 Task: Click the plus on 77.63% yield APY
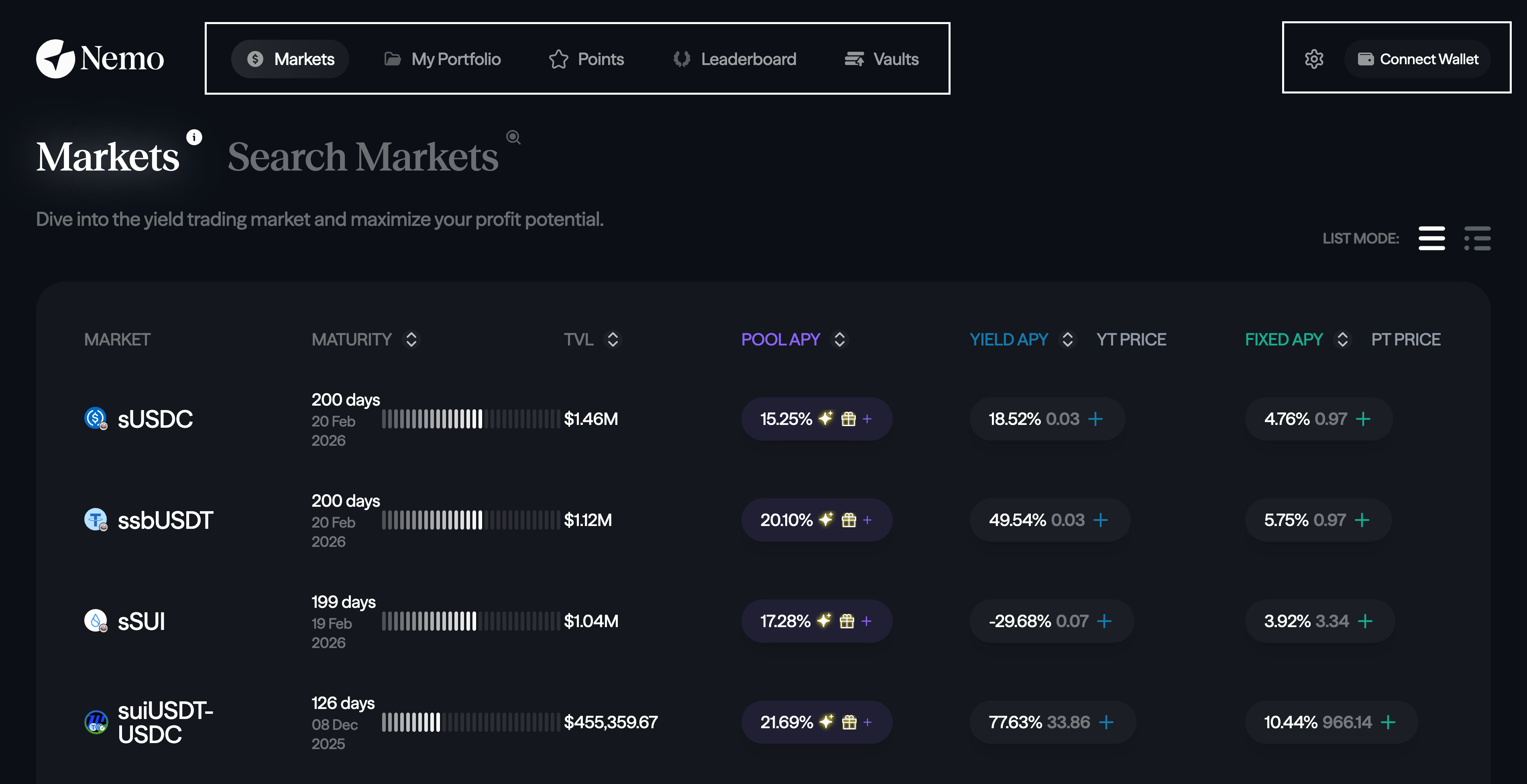(1106, 722)
